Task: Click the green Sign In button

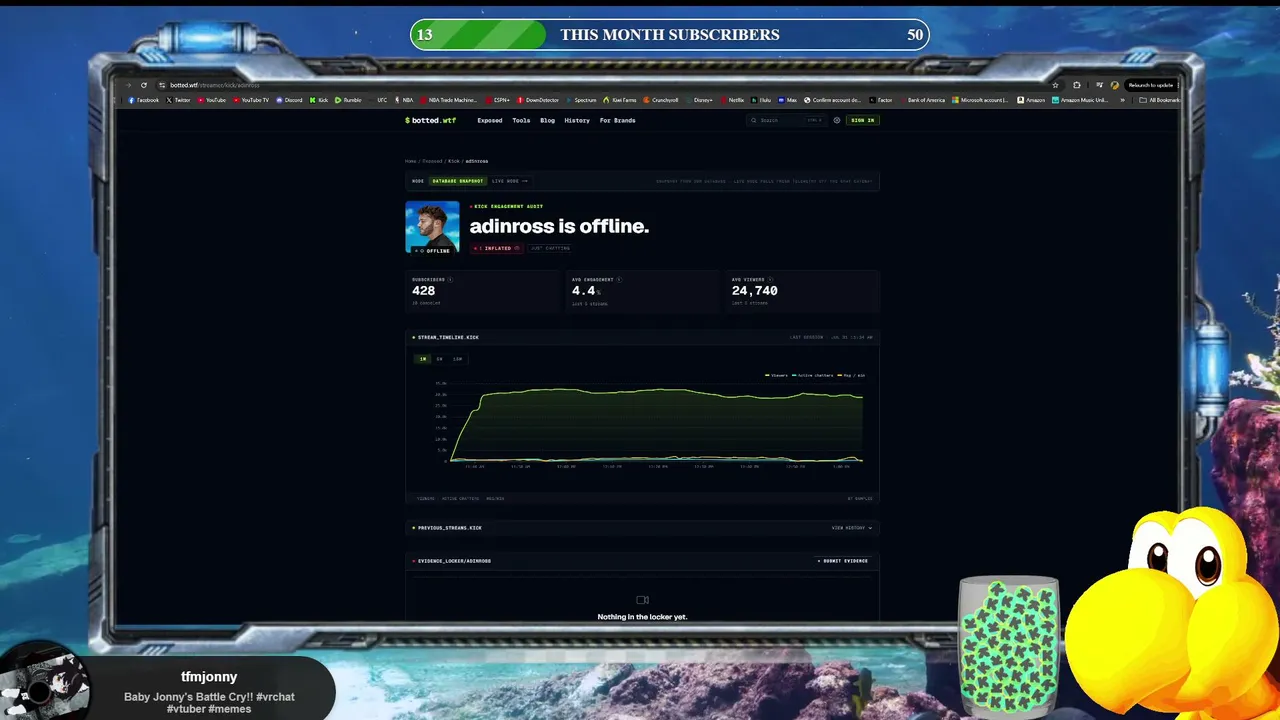Action: tap(862, 120)
